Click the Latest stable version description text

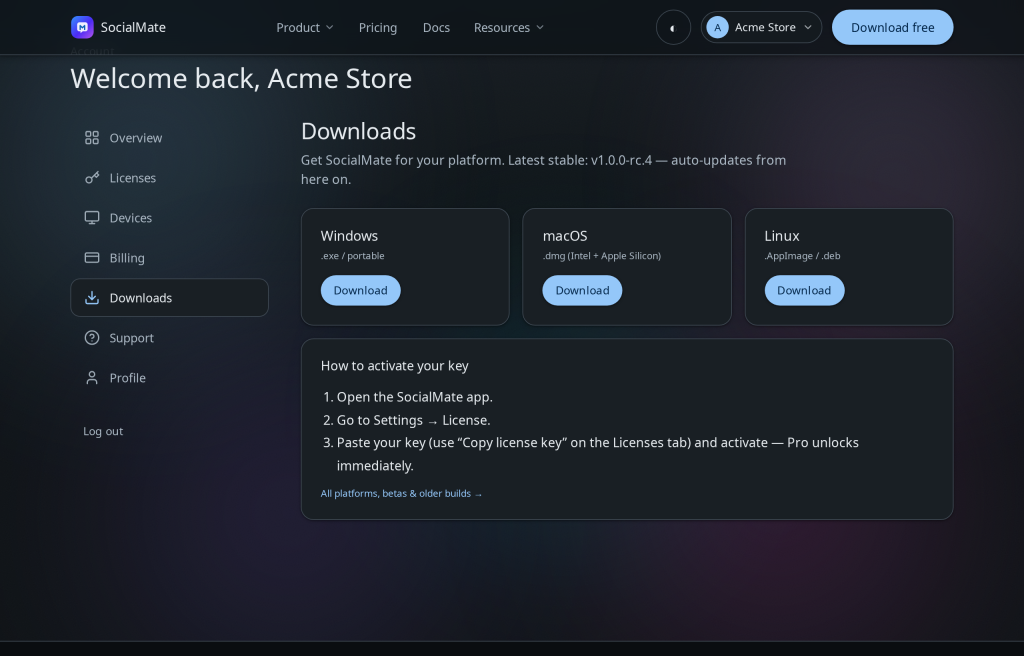click(543, 169)
